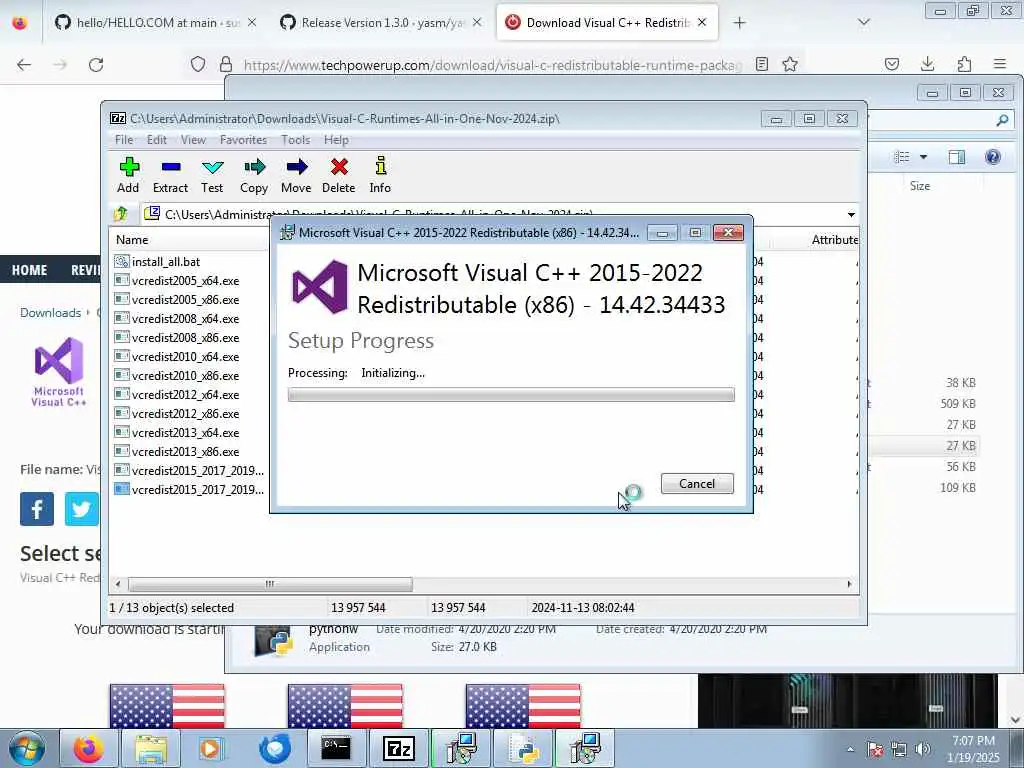Screen dimensions: 1024x768
Task: Select vcredist2012_x64.exe in the list
Action: 185,394
